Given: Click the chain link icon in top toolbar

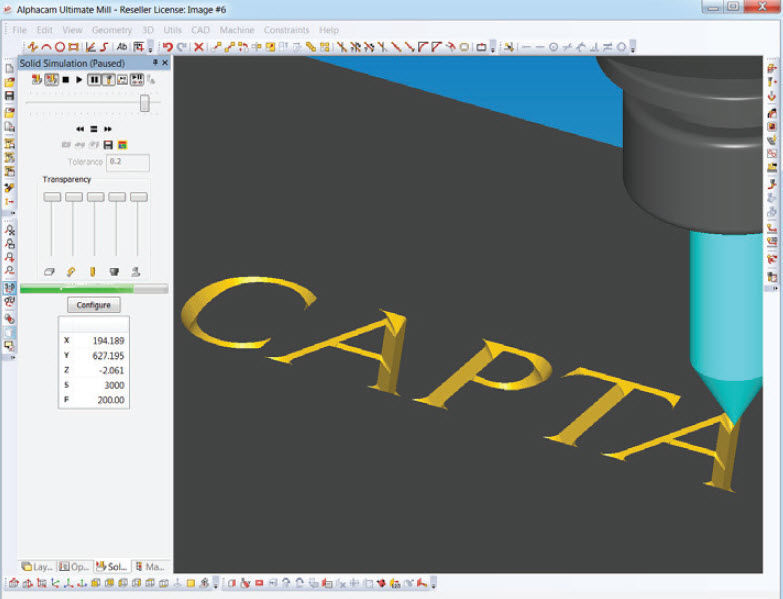Looking at the screenshot, I should pyautogui.click(x=311, y=47).
